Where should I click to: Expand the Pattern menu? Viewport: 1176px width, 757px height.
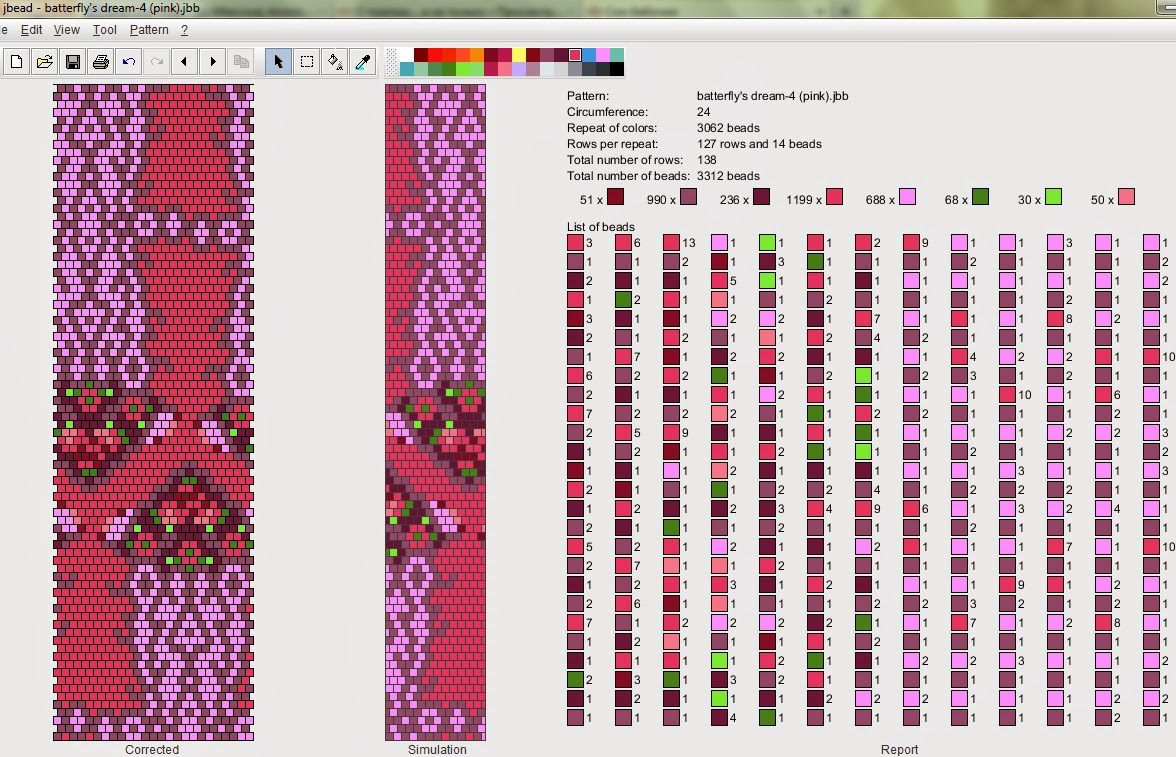click(x=149, y=30)
